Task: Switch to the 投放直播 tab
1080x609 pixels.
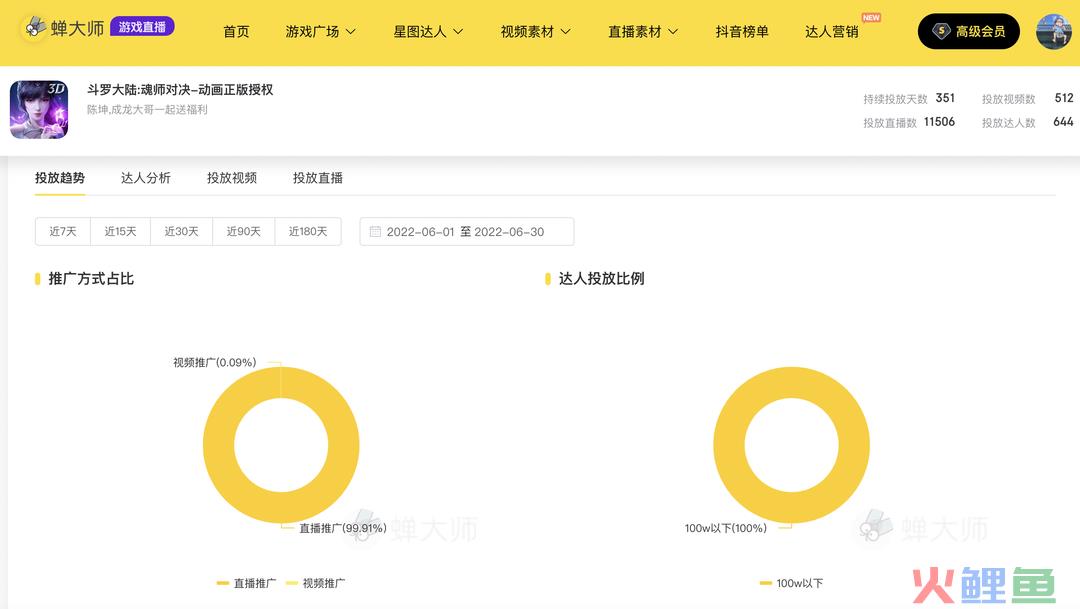Action: pos(318,178)
